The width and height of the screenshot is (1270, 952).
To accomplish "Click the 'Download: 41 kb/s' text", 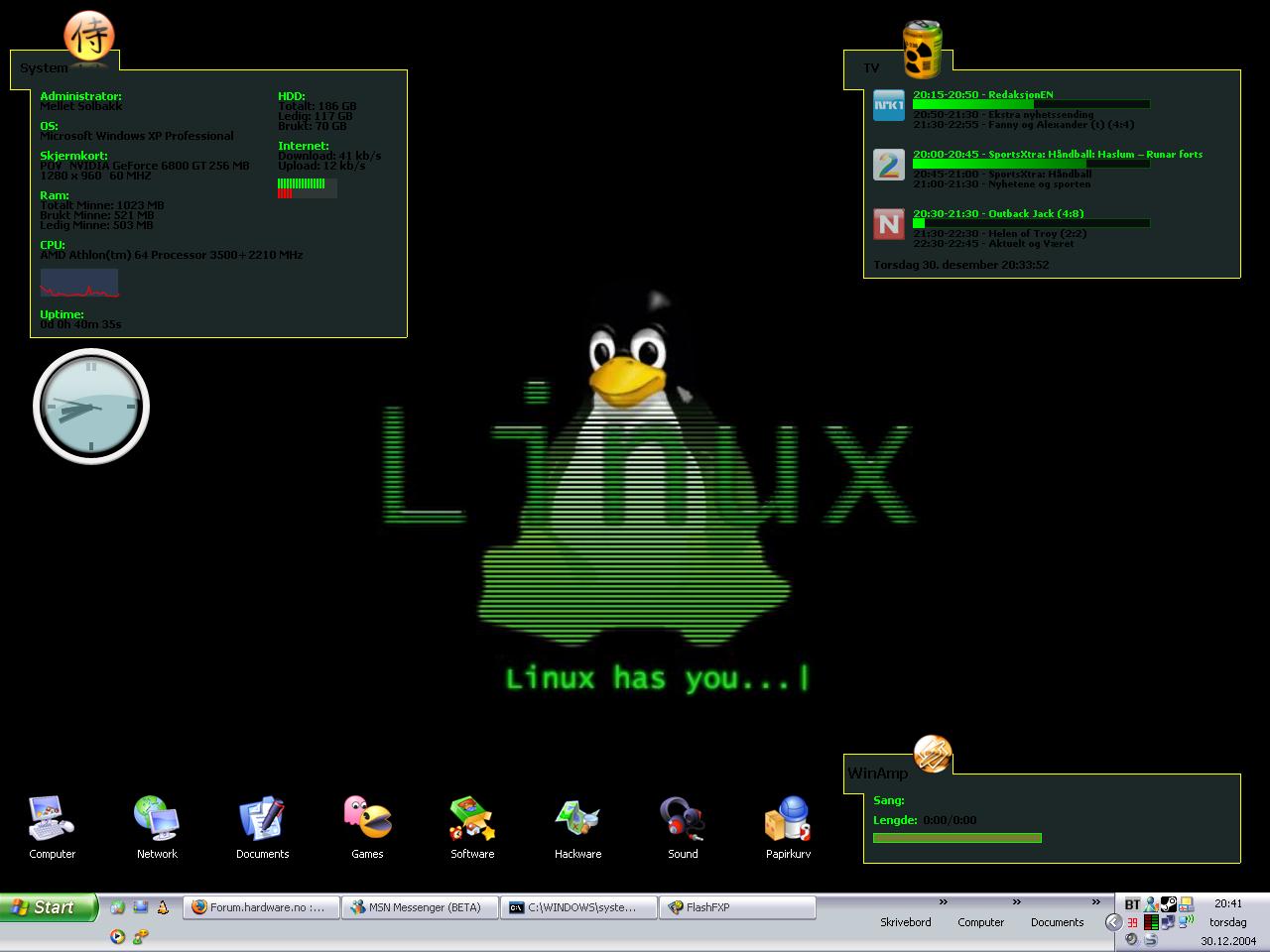I will tap(329, 156).
